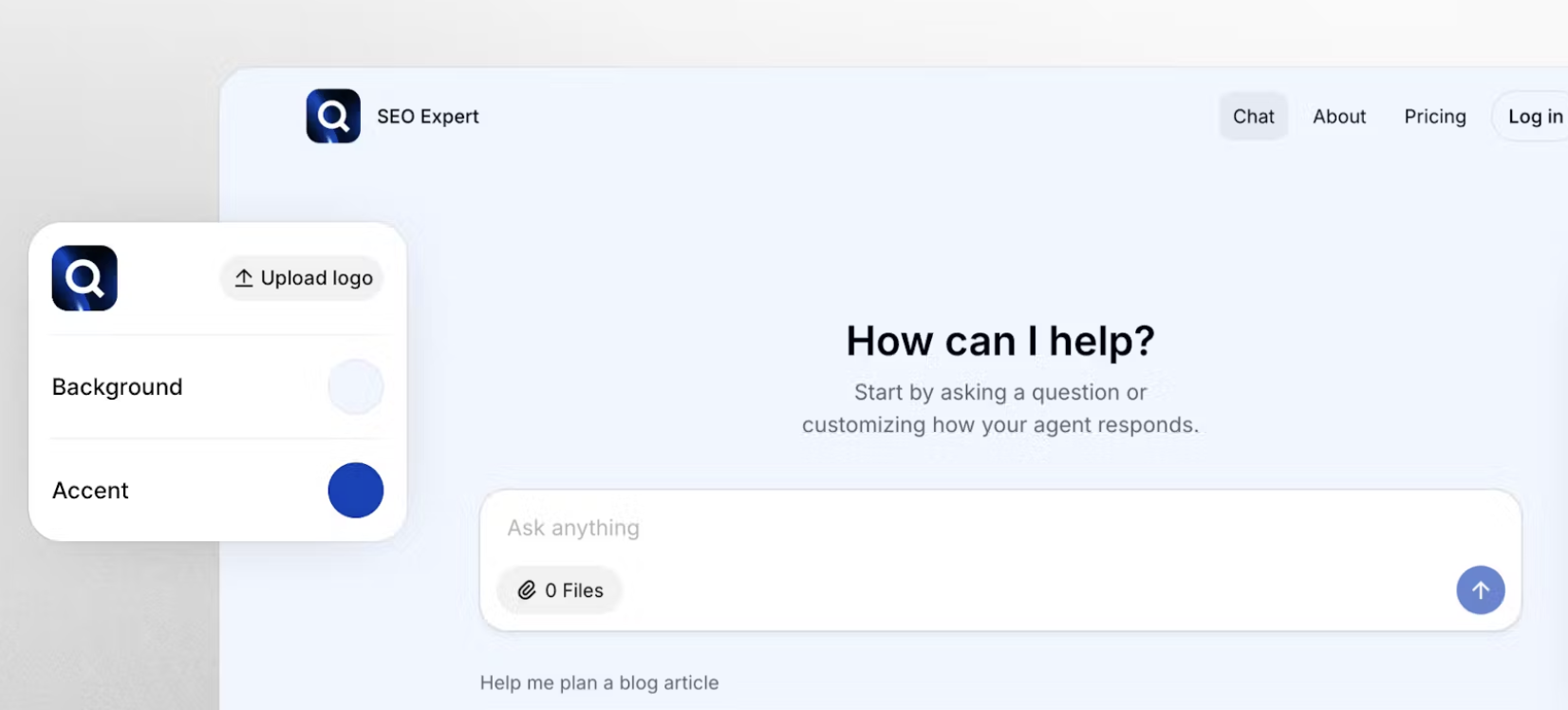The image size is (1568, 710).
Task: Click the SEO Expert logo in header
Action: click(333, 116)
